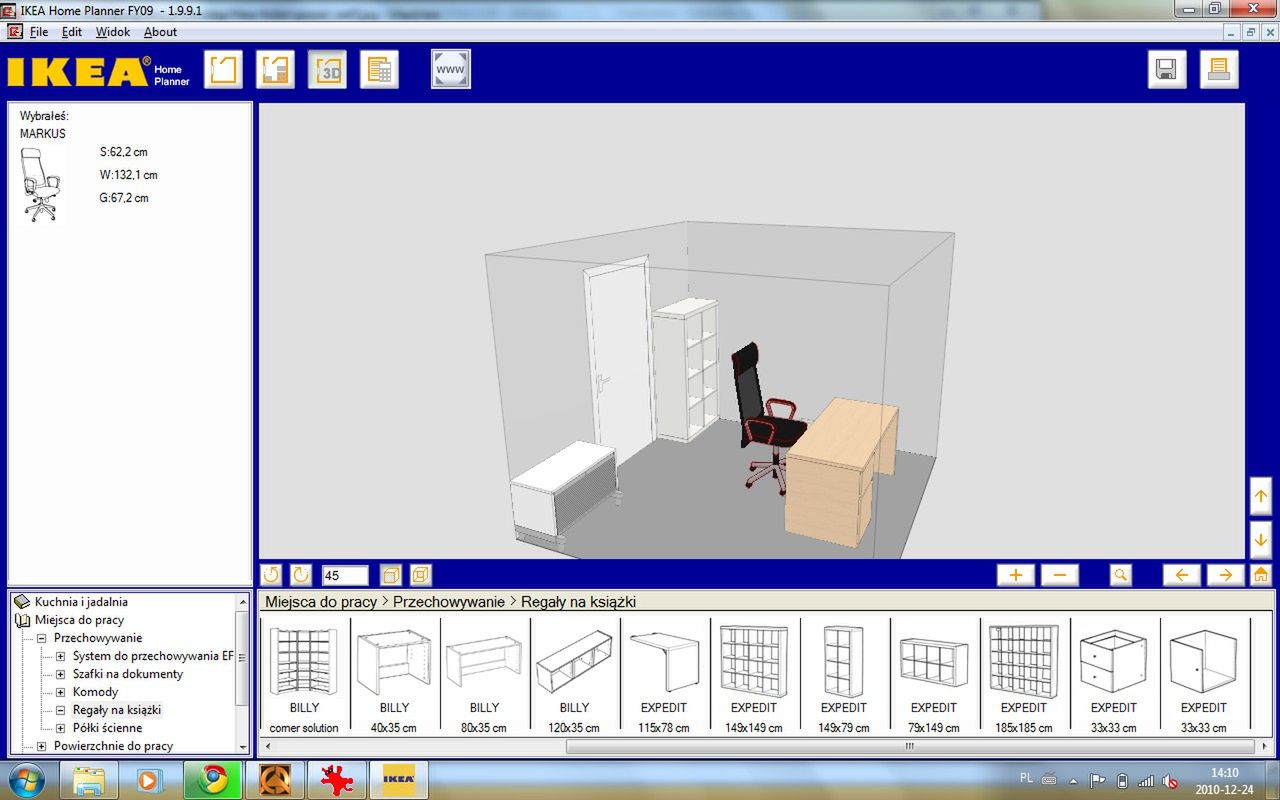
Task: Expand Półki ścienne tree node
Action: click(x=60, y=728)
